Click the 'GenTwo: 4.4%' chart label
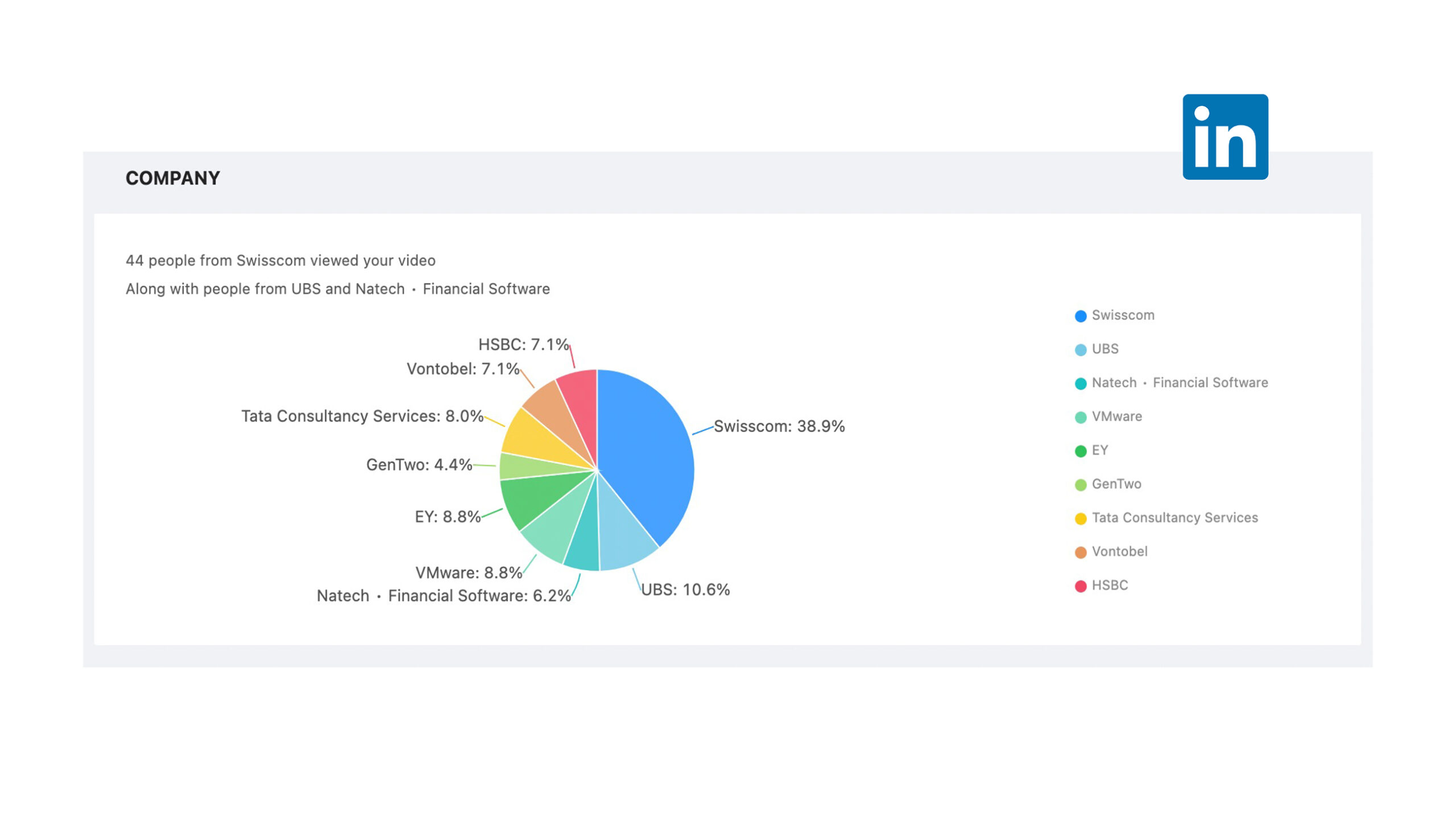Screen dimensions: 1456x819 [419, 465]
